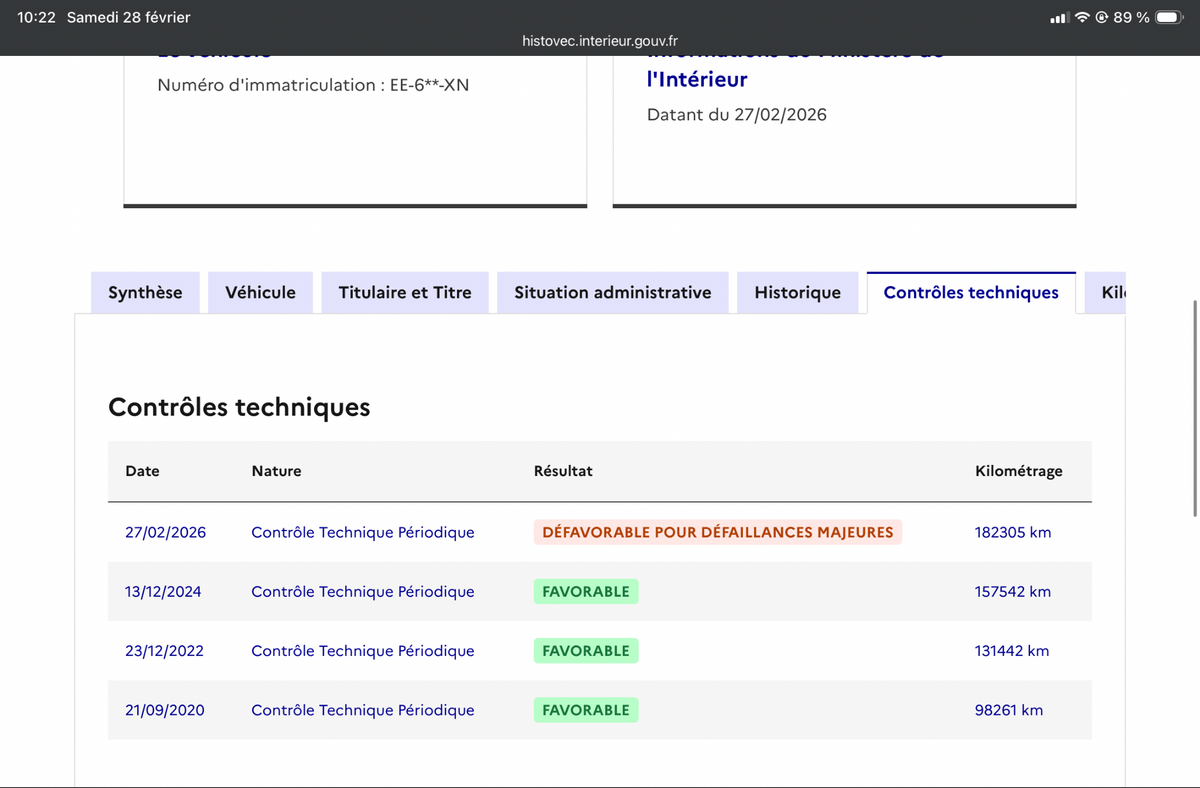Select the Contrôles techniques tab
Image resolution: width=1200 pixels, height=788 pixels.
(x=971, y=292)
